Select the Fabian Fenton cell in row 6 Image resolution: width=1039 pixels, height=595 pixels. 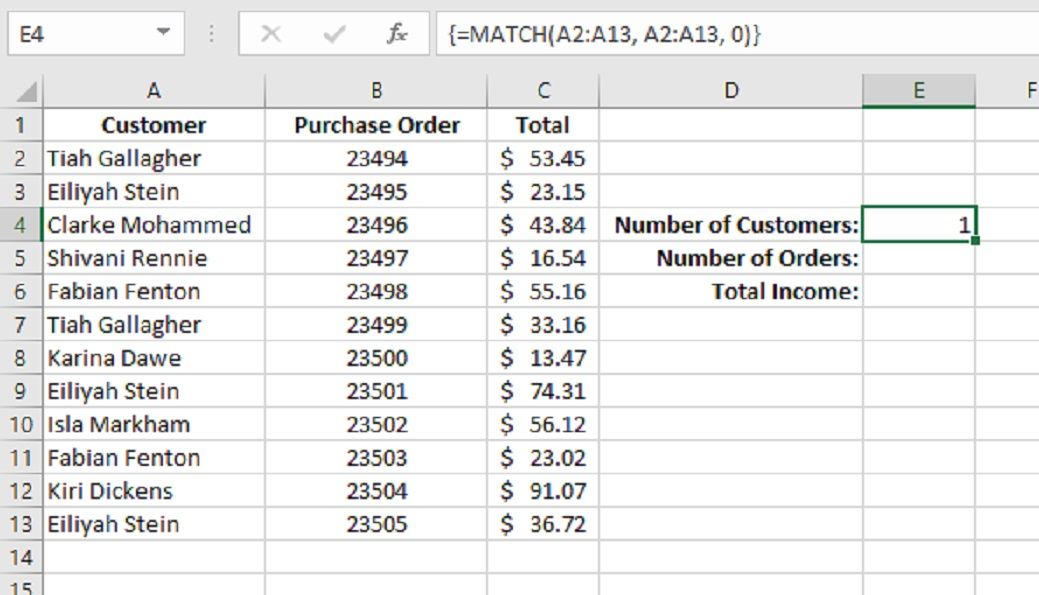click(154, 292)
